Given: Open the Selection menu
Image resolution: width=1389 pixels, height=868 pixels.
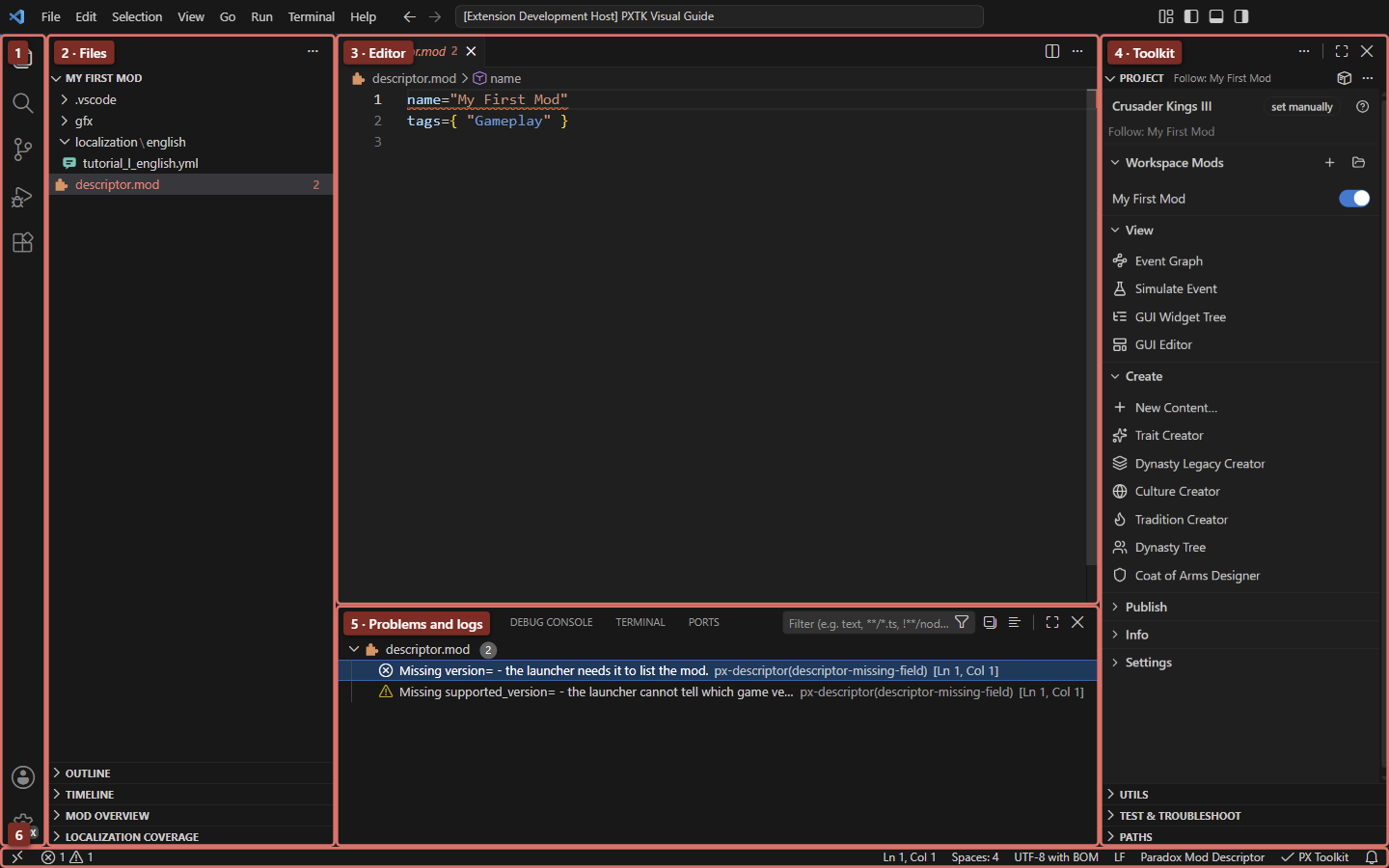Looking at the screenshot, I should (137, 16).
